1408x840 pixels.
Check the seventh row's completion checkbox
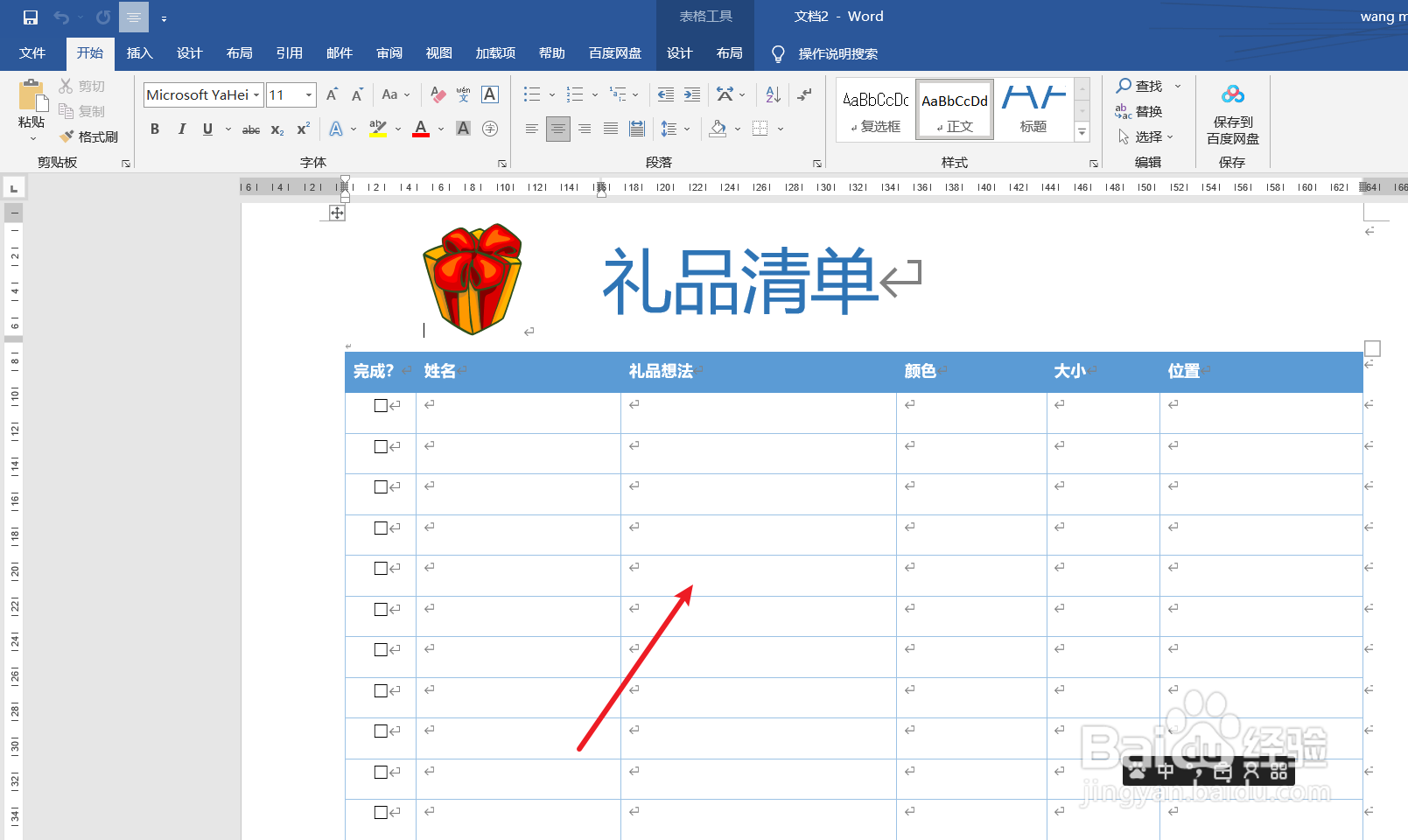pos(381,649)
